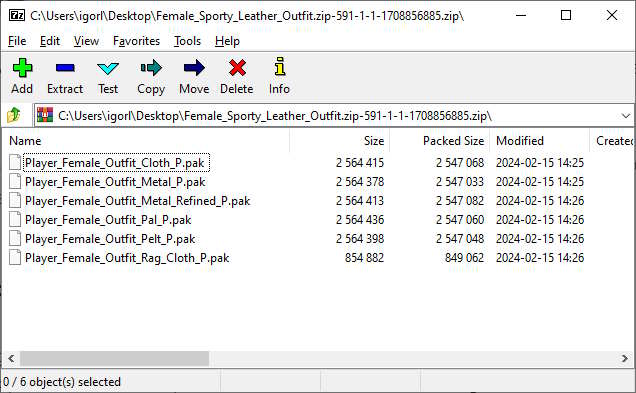Select file icon of Player_Female_Outfit_Cloth_P.pak
Screen dimensions: 636x393
pyautogui.click(x=15, y=162)
